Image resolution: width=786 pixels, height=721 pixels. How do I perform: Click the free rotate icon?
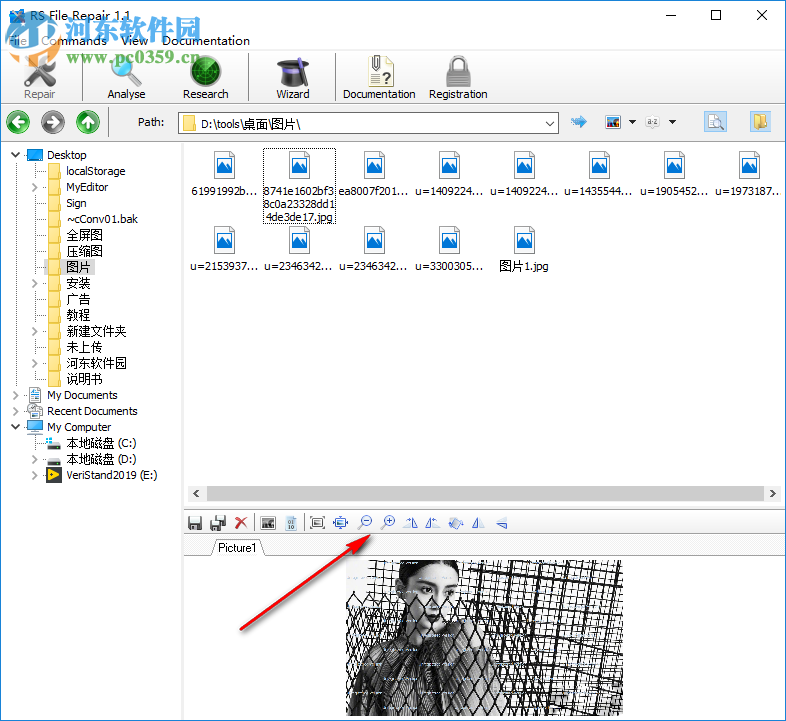[x=456, y=523]
